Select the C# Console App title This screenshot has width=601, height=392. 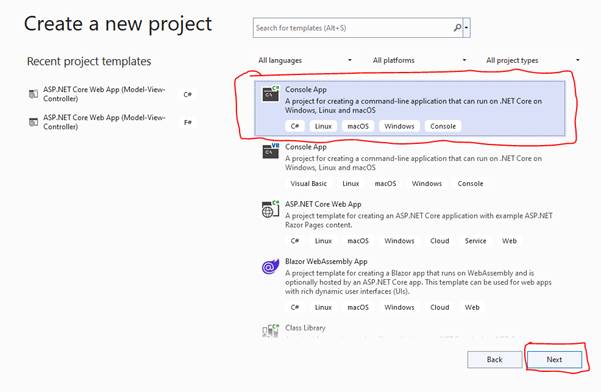pyautogui.click(x=305, y=89)
